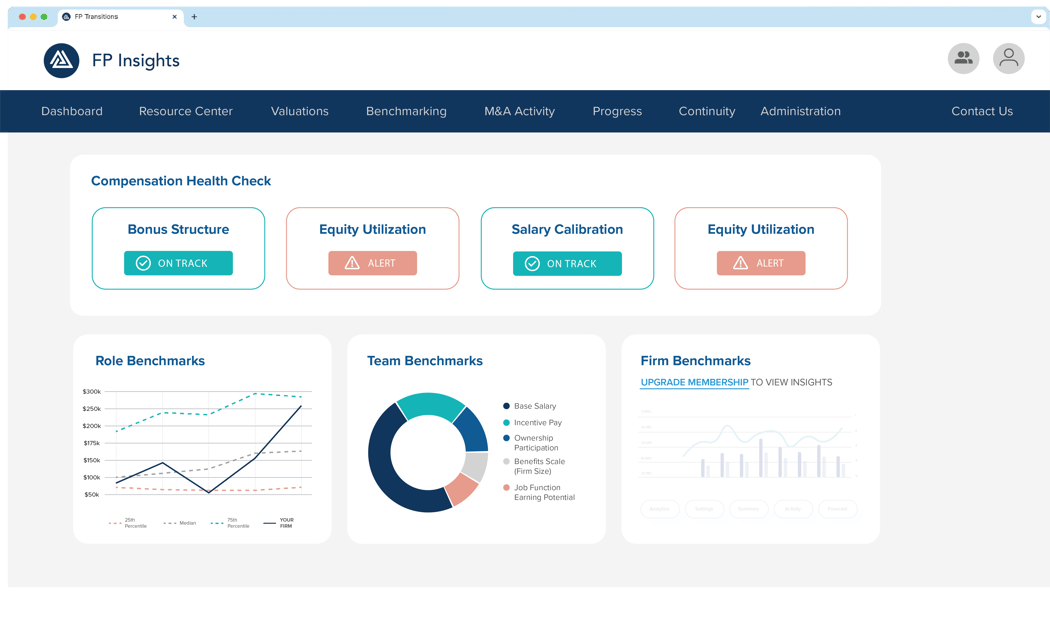Click the FP Transitions favicon on the browser tab
Image resolution: width=1050 pixels, height=640 pixels.
(65, 16)
